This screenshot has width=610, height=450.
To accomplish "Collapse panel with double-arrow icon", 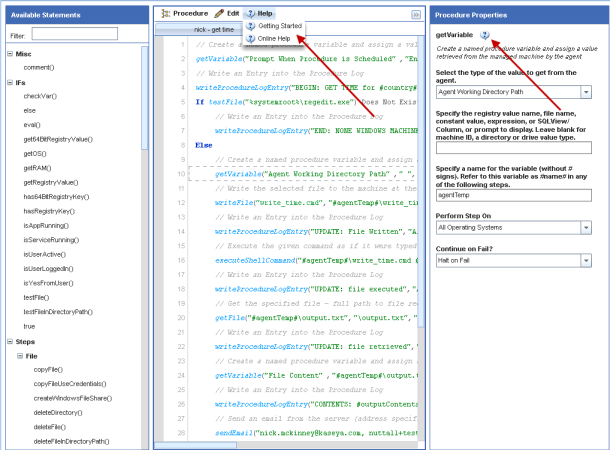I will [416, 15].
